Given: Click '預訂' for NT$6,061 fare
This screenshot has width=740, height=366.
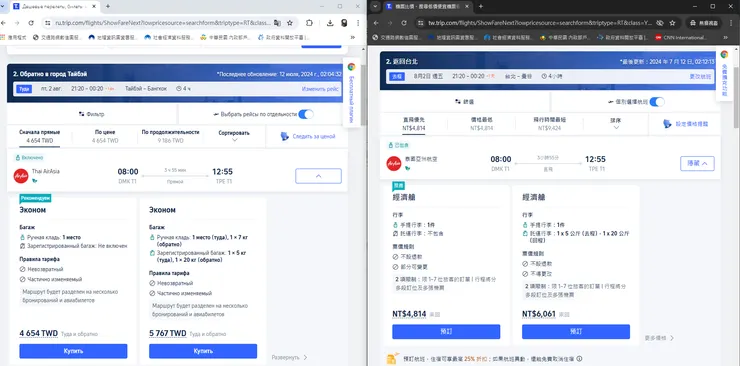Looking at the screenshot, I should (x=576, y=332).
